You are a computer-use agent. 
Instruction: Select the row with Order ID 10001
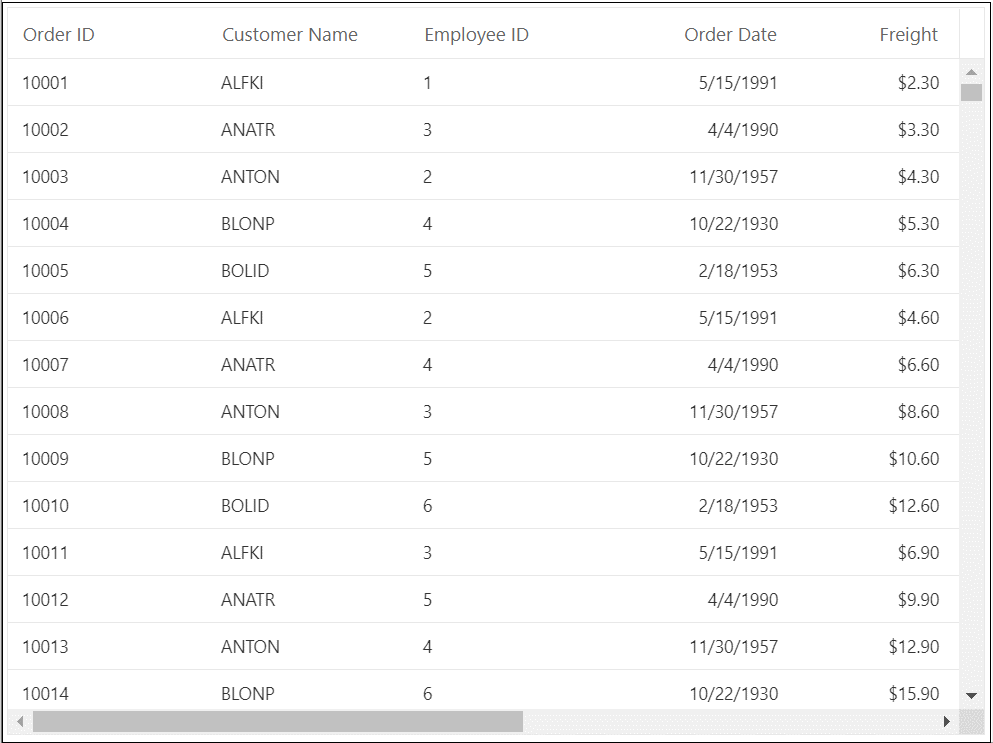pyautogui.click(x=45, y=83)
